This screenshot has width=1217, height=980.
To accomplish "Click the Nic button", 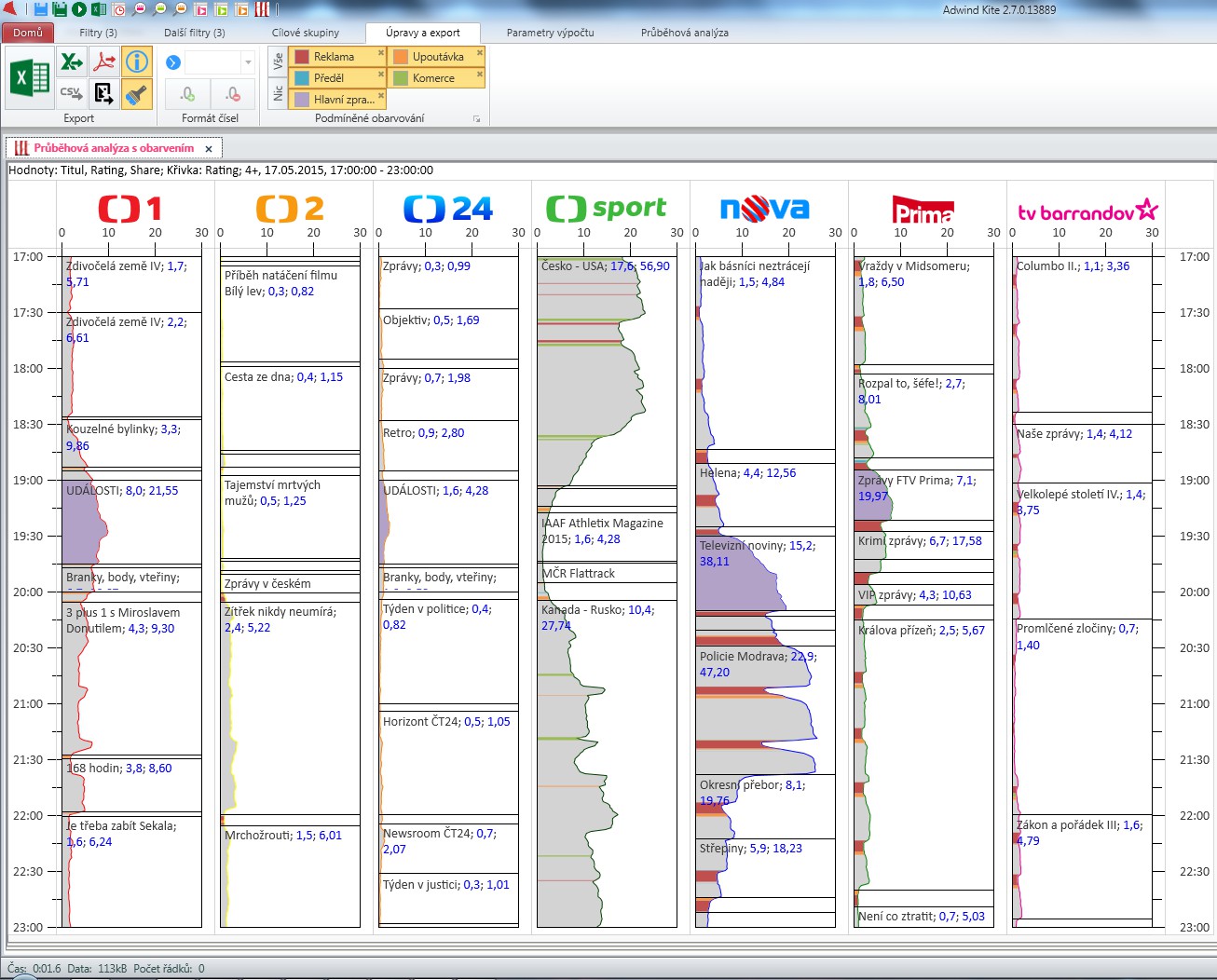I will (x=278, y=93).
